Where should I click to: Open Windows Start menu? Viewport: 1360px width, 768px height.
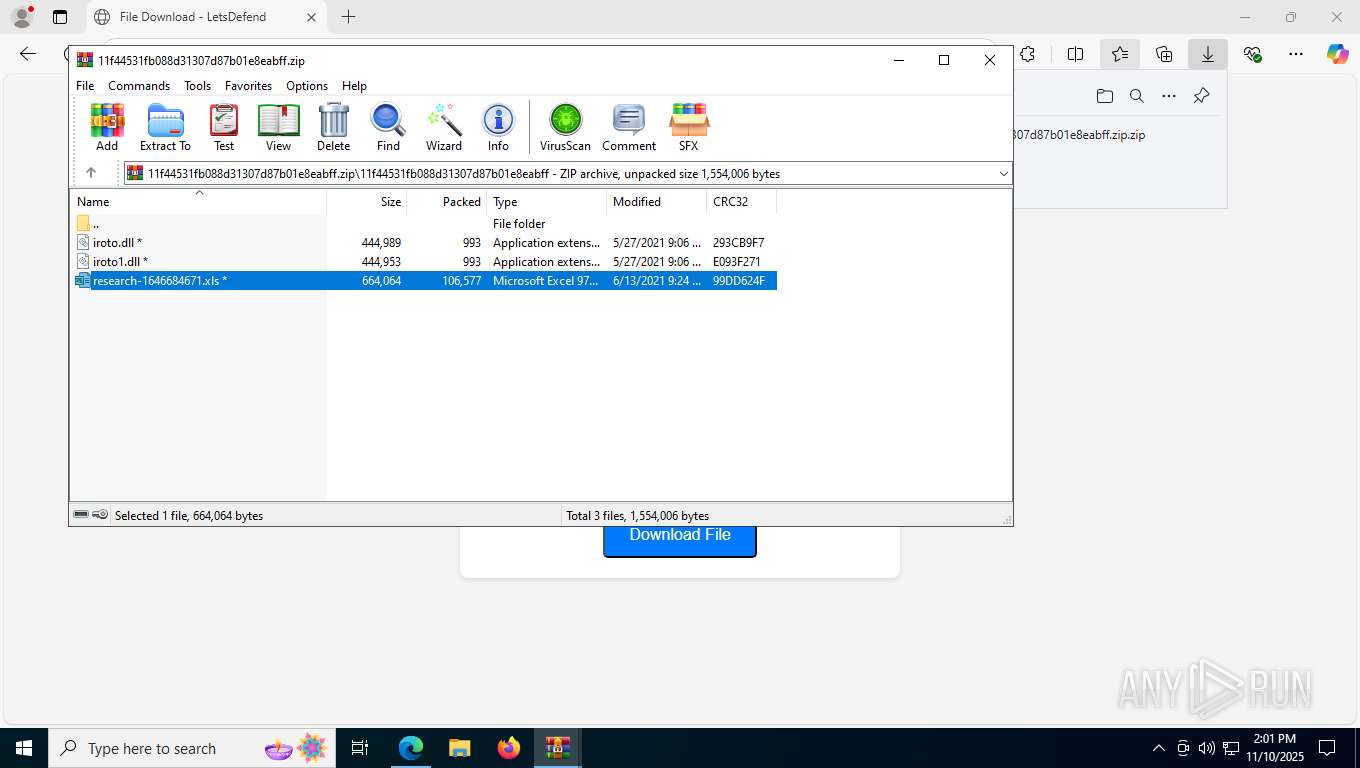click(24, 748)
